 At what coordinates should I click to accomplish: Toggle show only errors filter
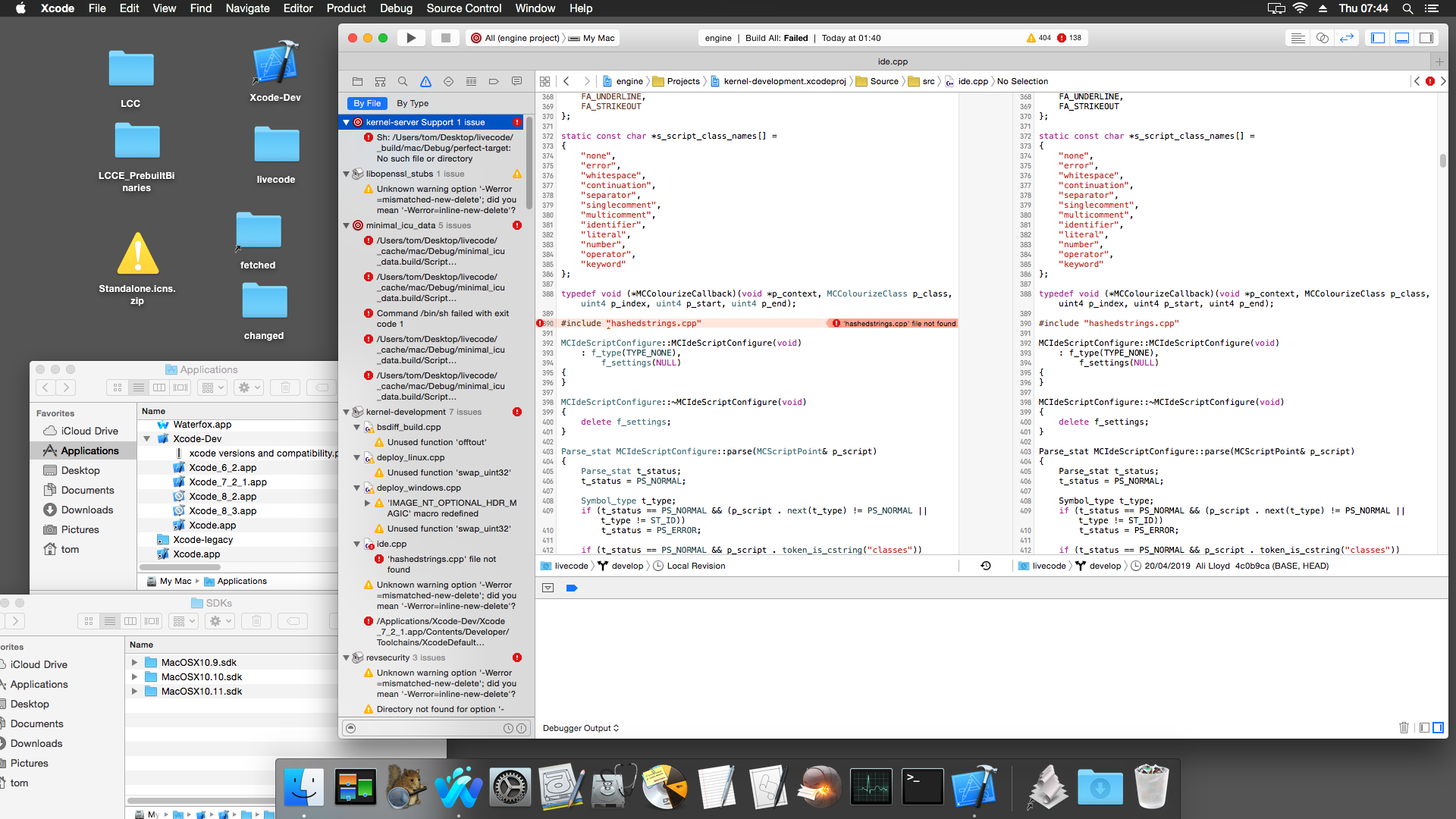521,728
